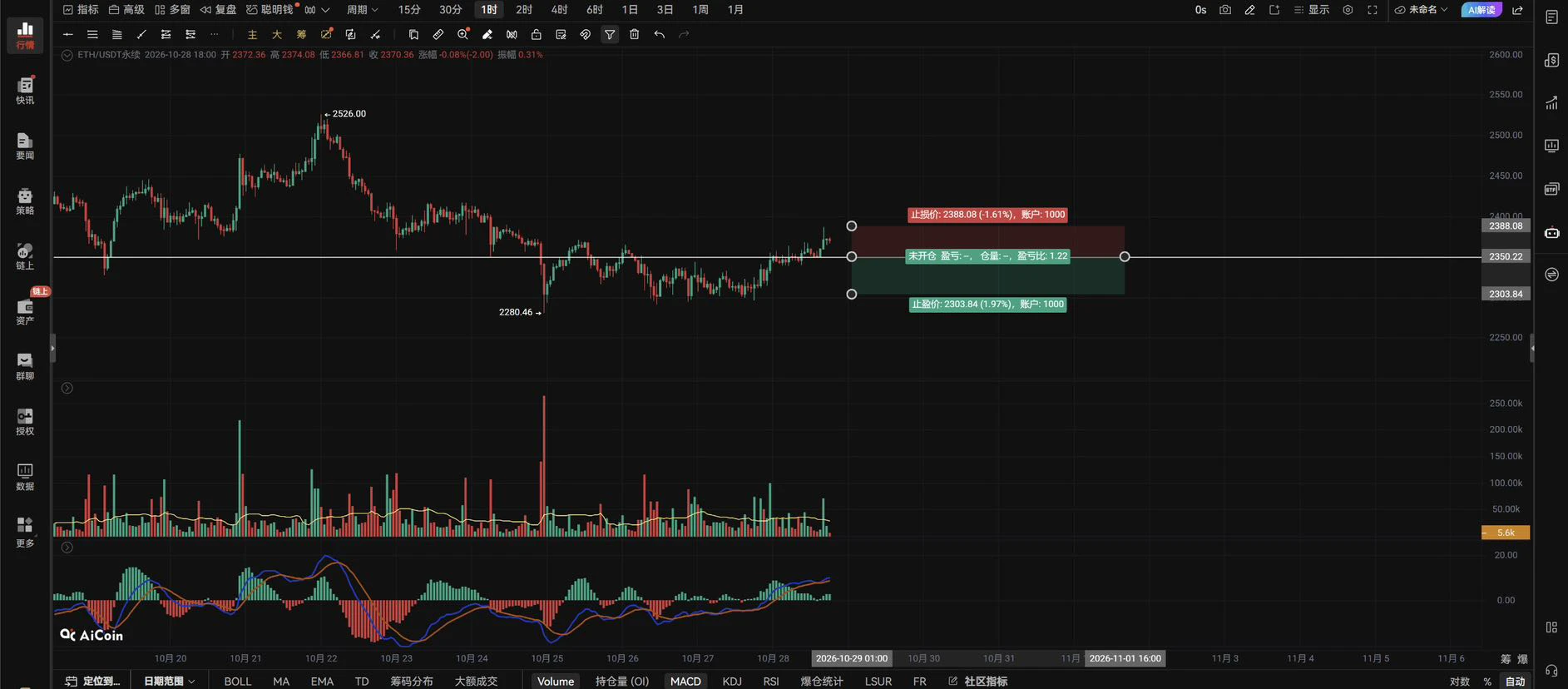Screen dimensions: 1568x689
Task: Open 群聊 group chat in the sidebar
Action: [x=25, y=366]
